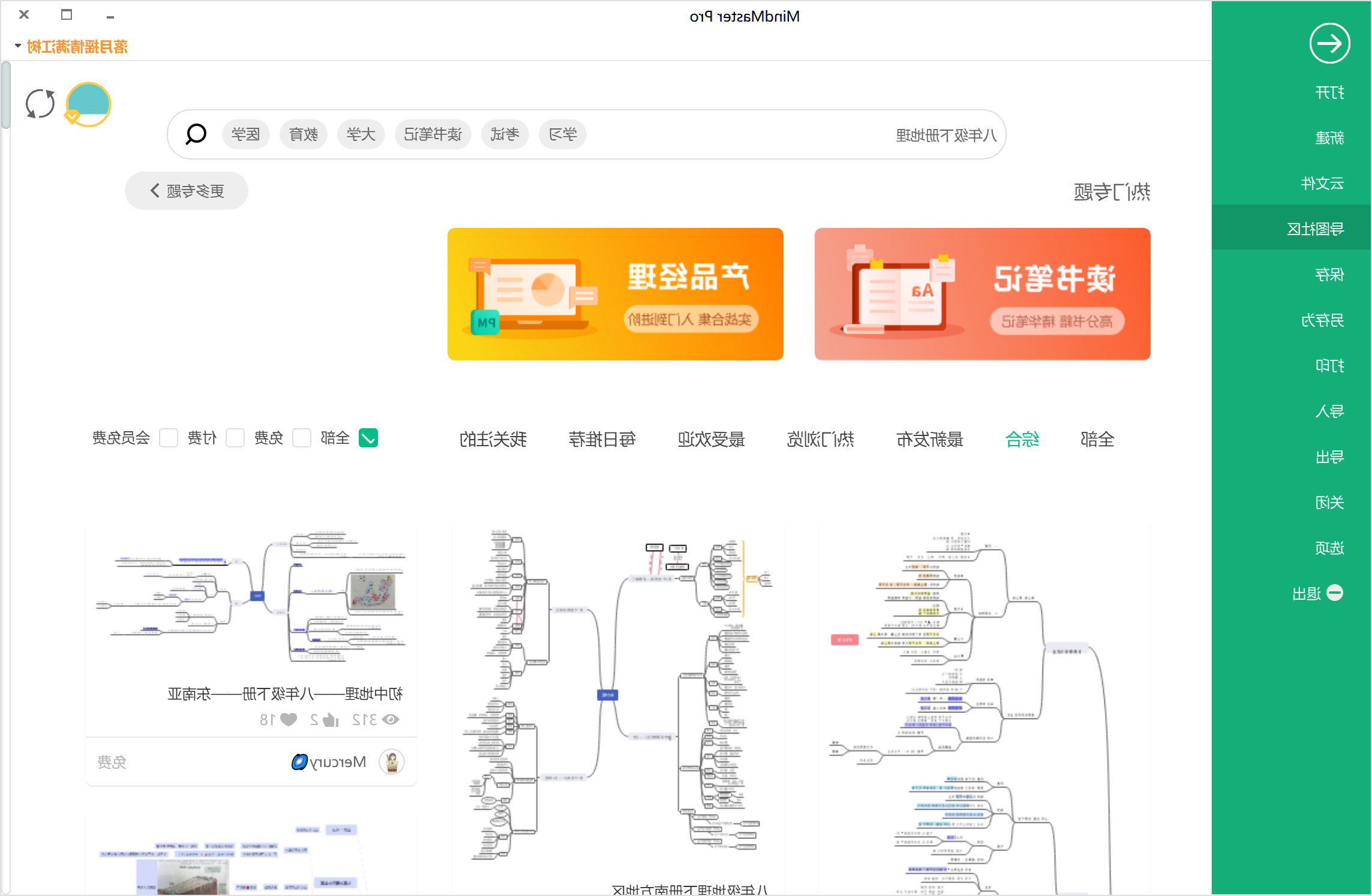The image size is (1372, 896).
Task: Click the refresh circular arrows icon
Action: (40, 104)
